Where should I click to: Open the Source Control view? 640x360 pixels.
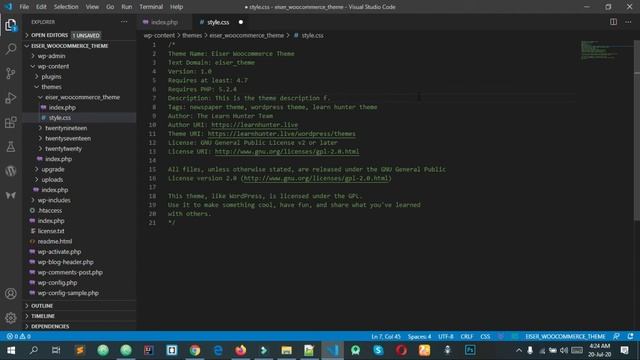(11, 73)
